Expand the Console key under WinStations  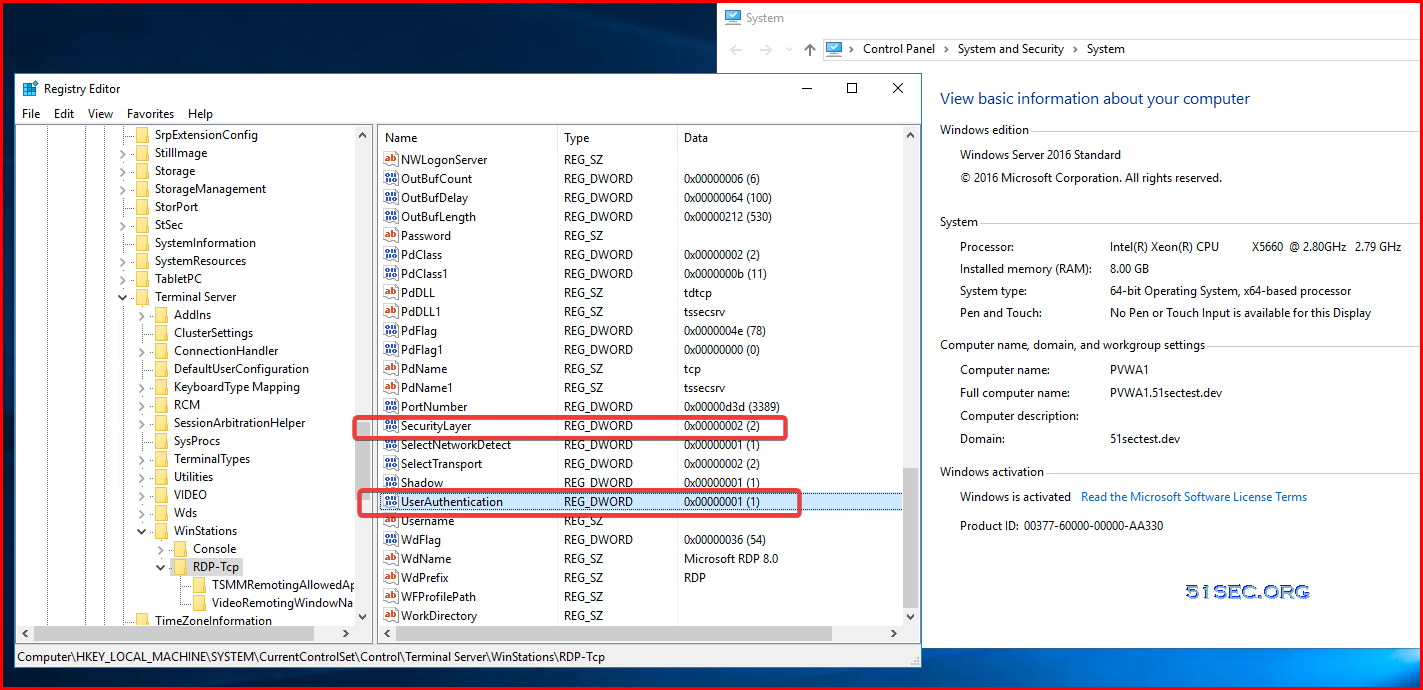coord(161,549)
